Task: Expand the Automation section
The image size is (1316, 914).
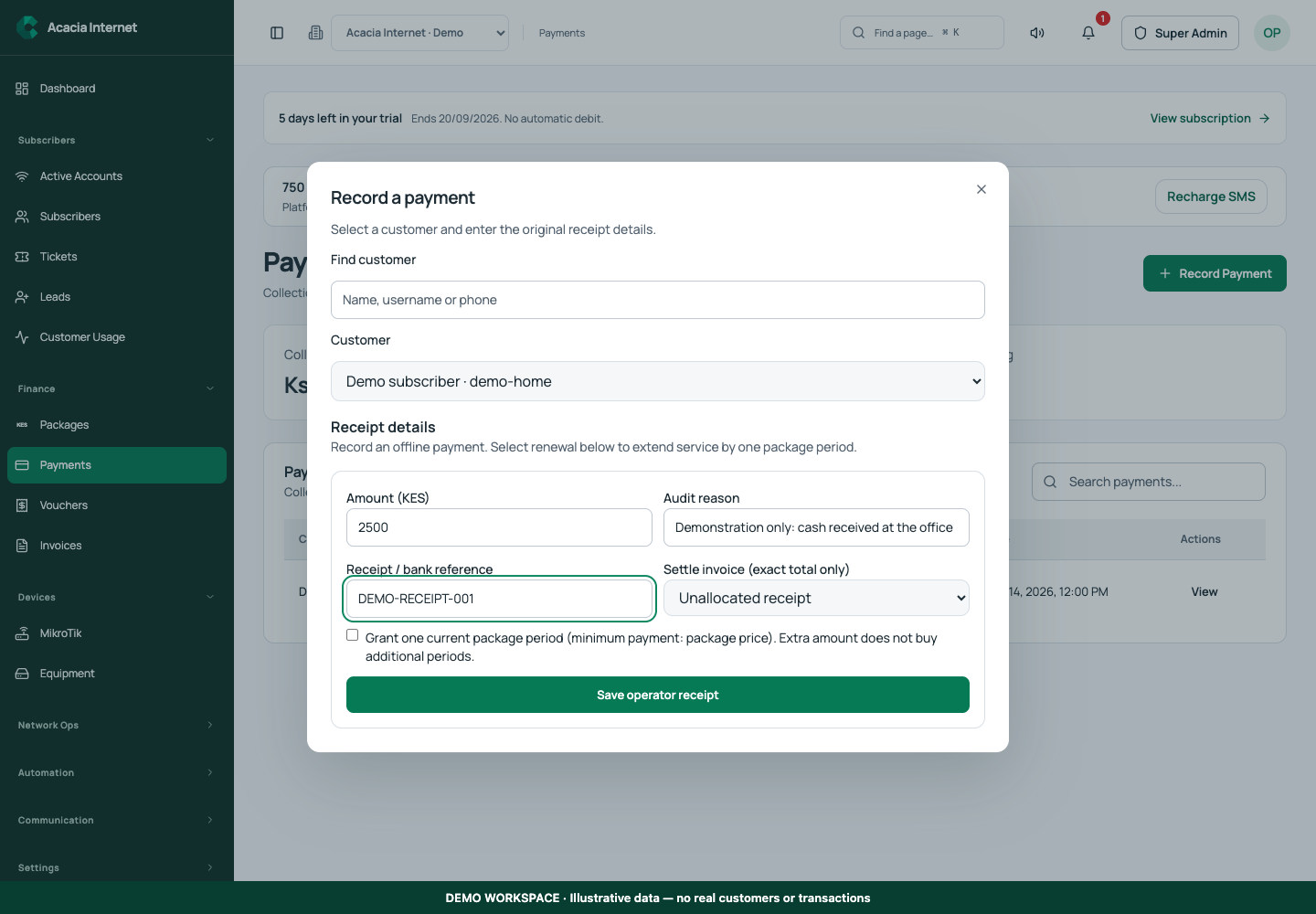Action: (x=117, y=772)
